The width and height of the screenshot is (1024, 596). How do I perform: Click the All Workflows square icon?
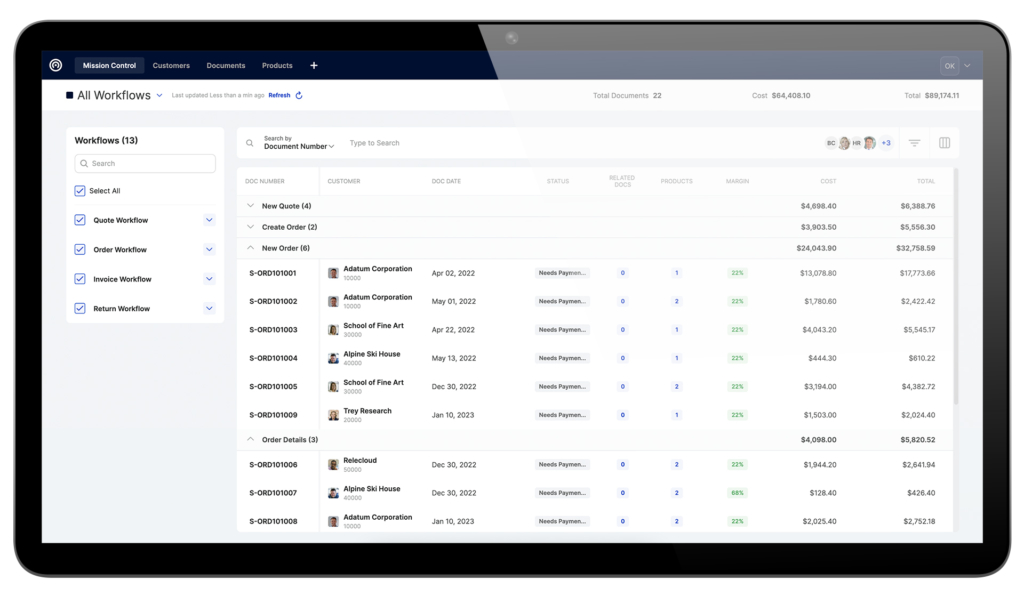69,95
